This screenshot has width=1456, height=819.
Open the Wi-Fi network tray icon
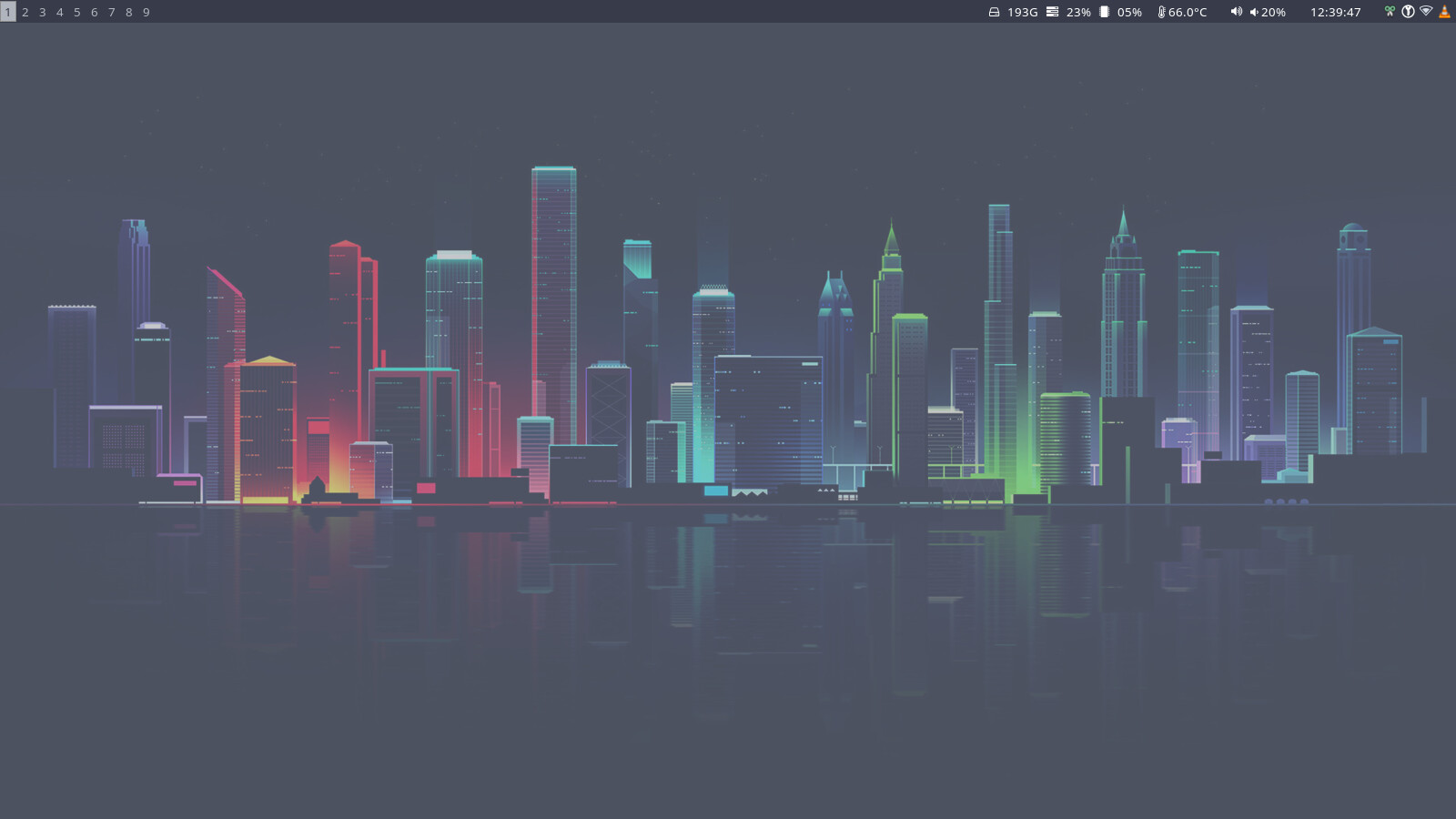point(1426,12)
